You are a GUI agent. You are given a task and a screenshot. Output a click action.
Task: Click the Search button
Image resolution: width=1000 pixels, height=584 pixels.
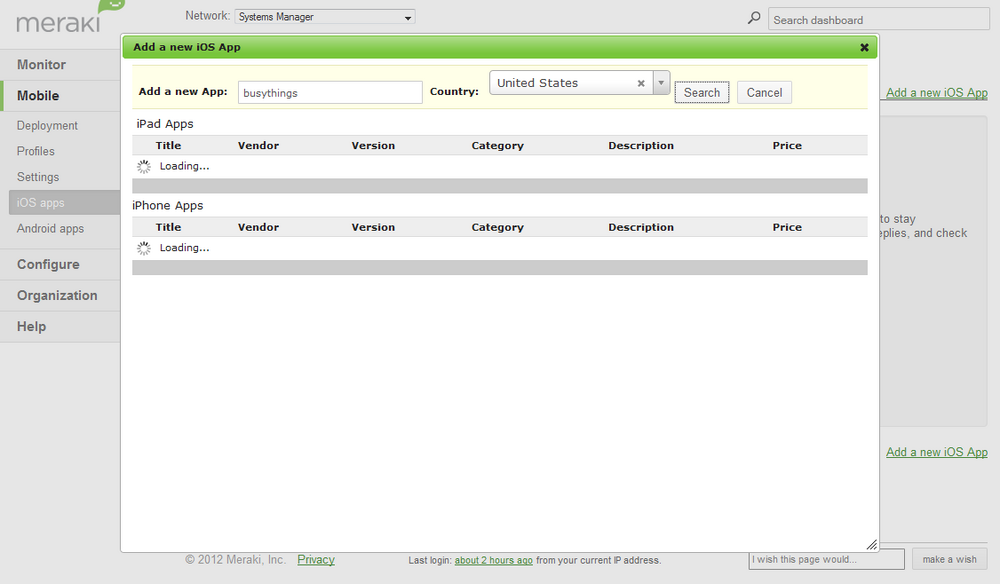[x=702, y=92]
